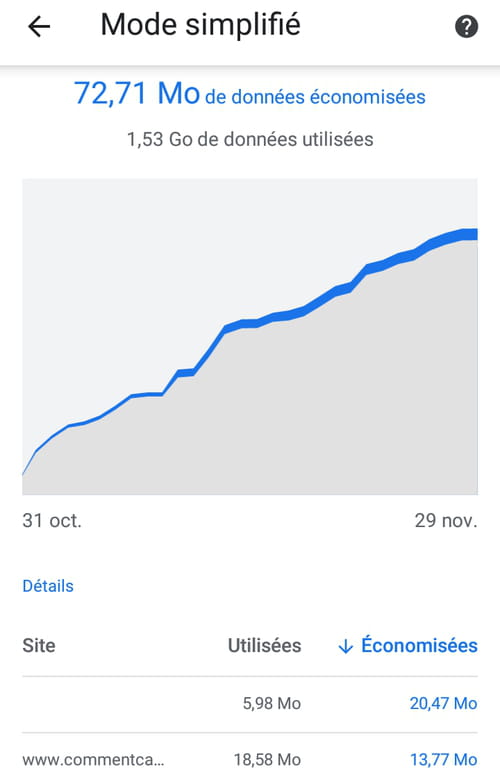Click the Mode simplifié page title
The width and height of the screenshot is (500, 775).
201,25
